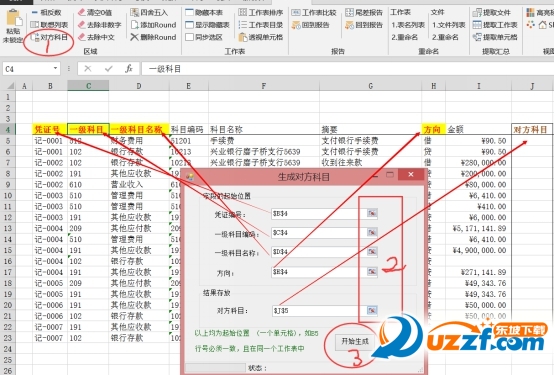Open the 工作表比较 tool
Image resolution: width=555 pixels, height=375 pixels.
click(314, 13)
